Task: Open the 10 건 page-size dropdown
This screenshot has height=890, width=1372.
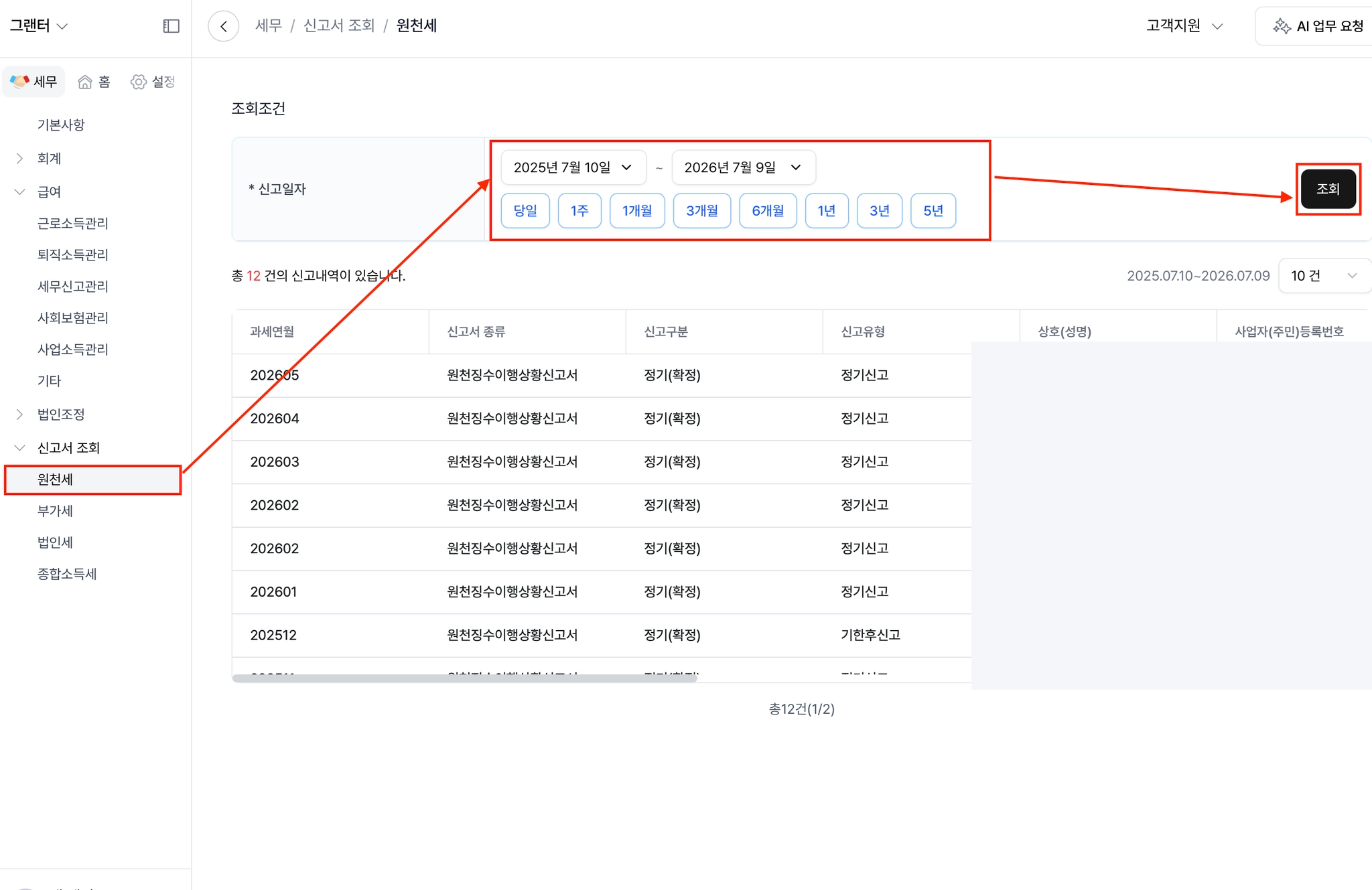Action: point(1324,276)
